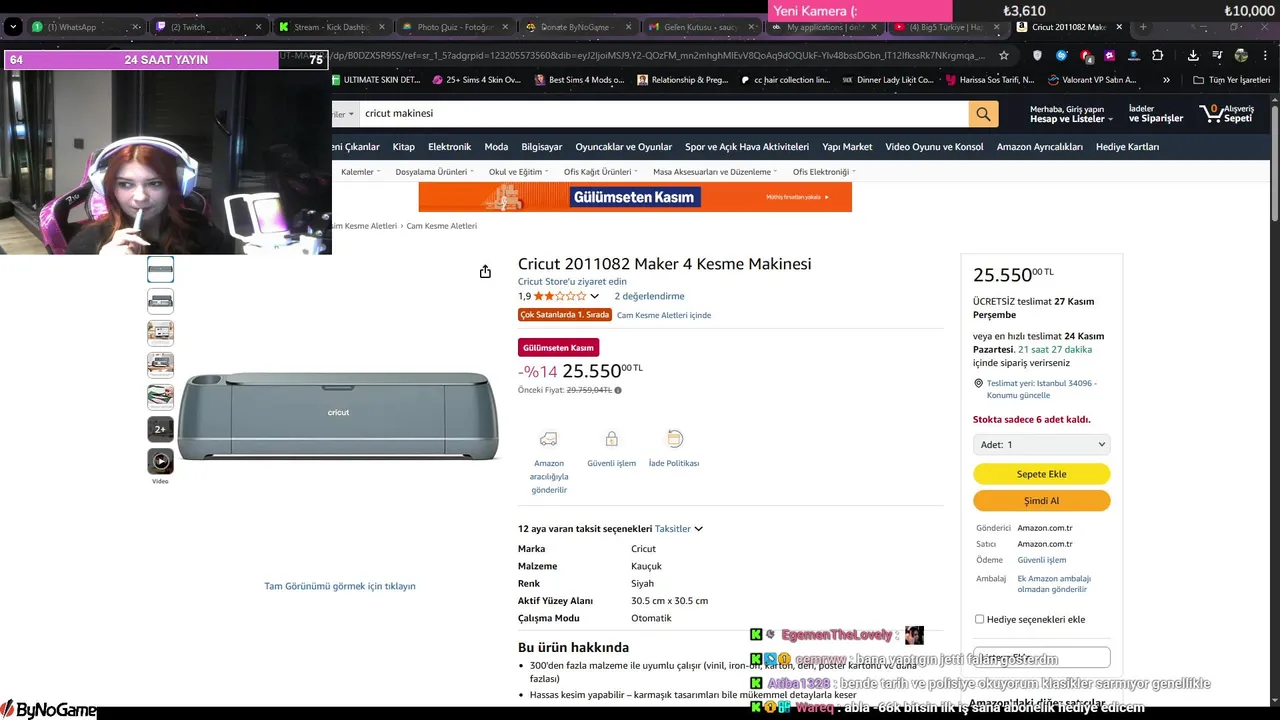1280x720 pixels.
Task: Click the return policy icon
Action: (x=674, y=439)
